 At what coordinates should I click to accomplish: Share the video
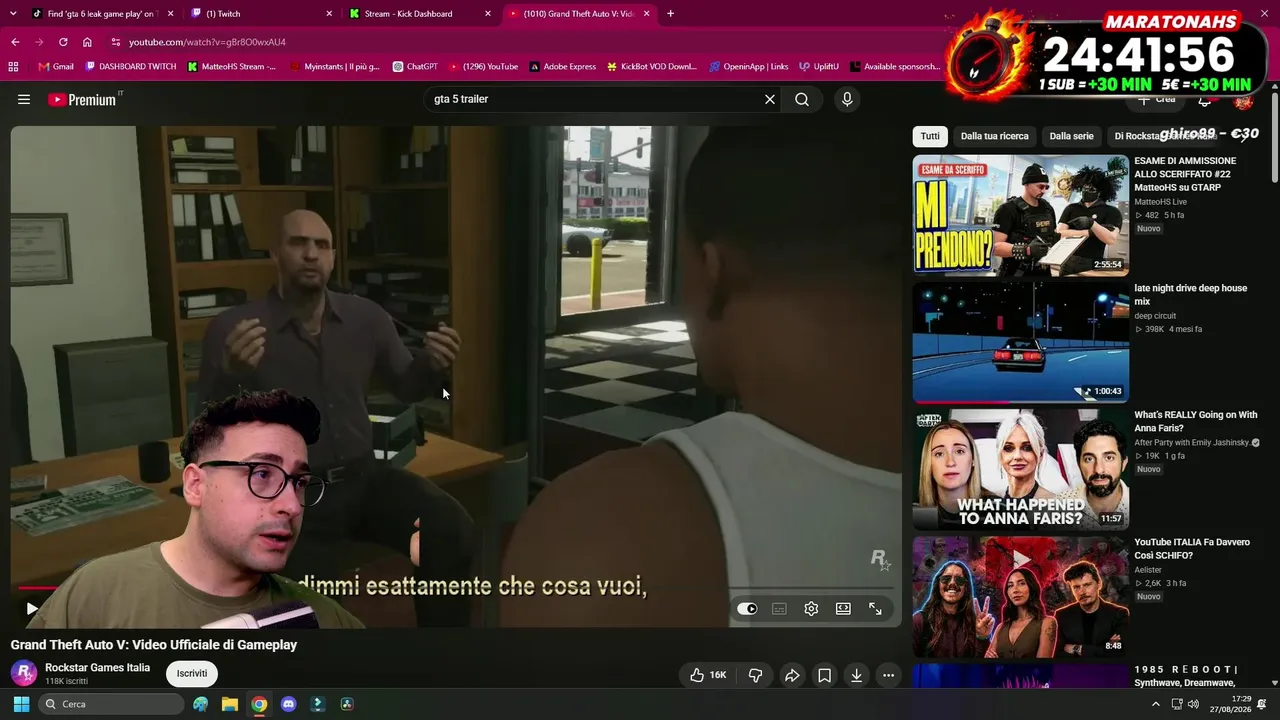point(792,675)
